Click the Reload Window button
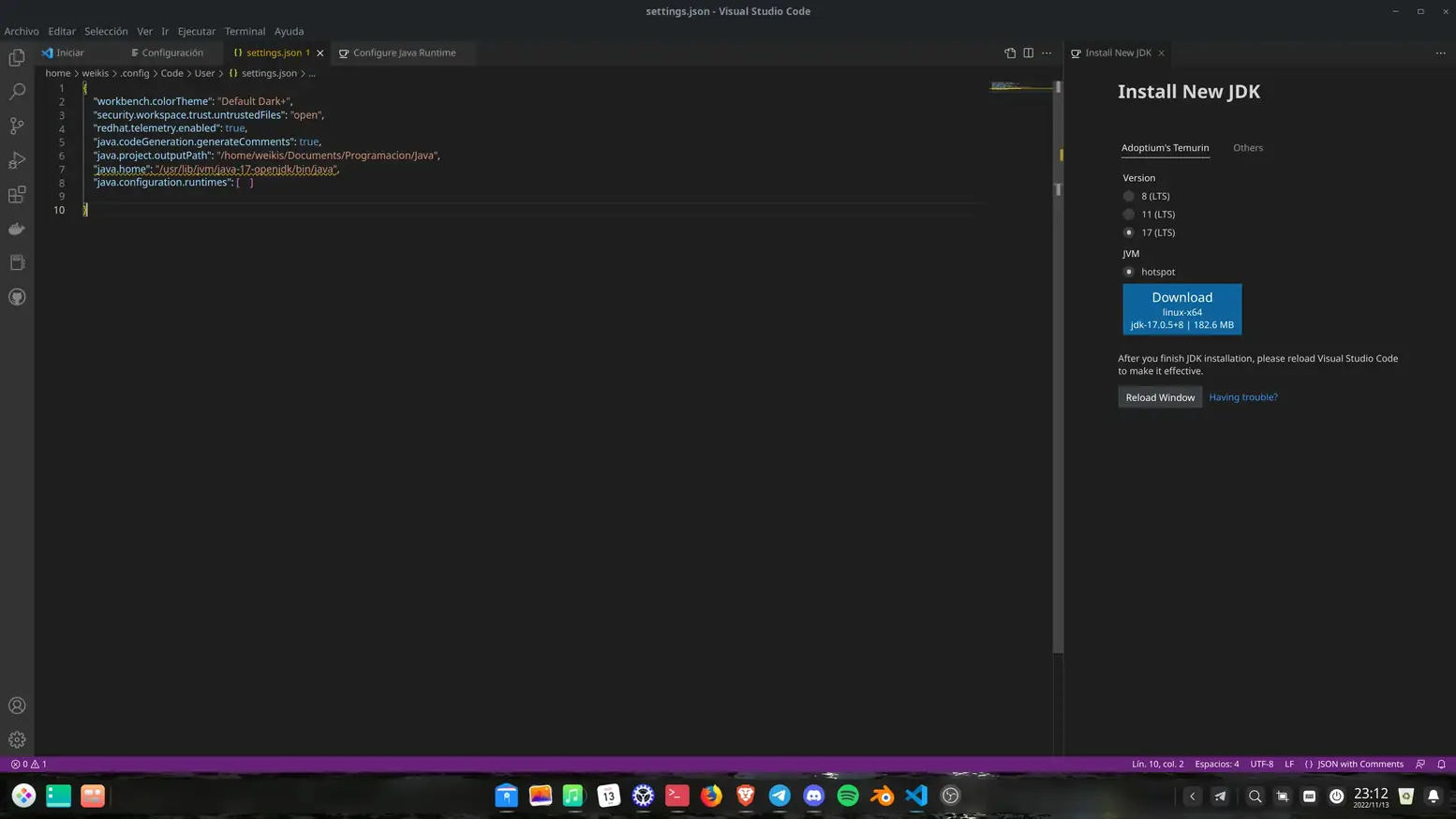Screen dimensions: 1456x819 click(x=1160, y=397)
